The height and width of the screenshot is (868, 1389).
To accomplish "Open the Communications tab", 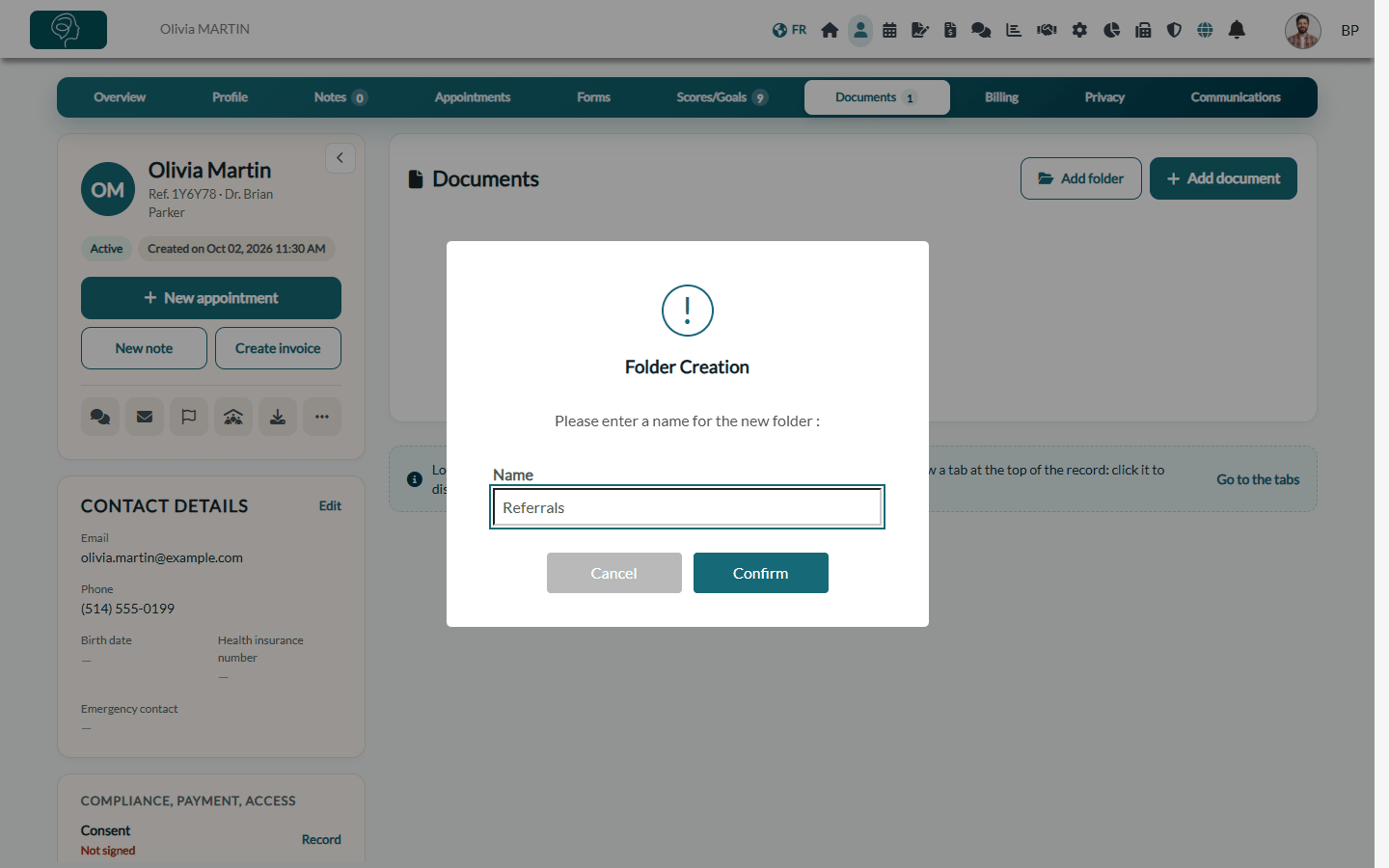I will coord(1236,97).
